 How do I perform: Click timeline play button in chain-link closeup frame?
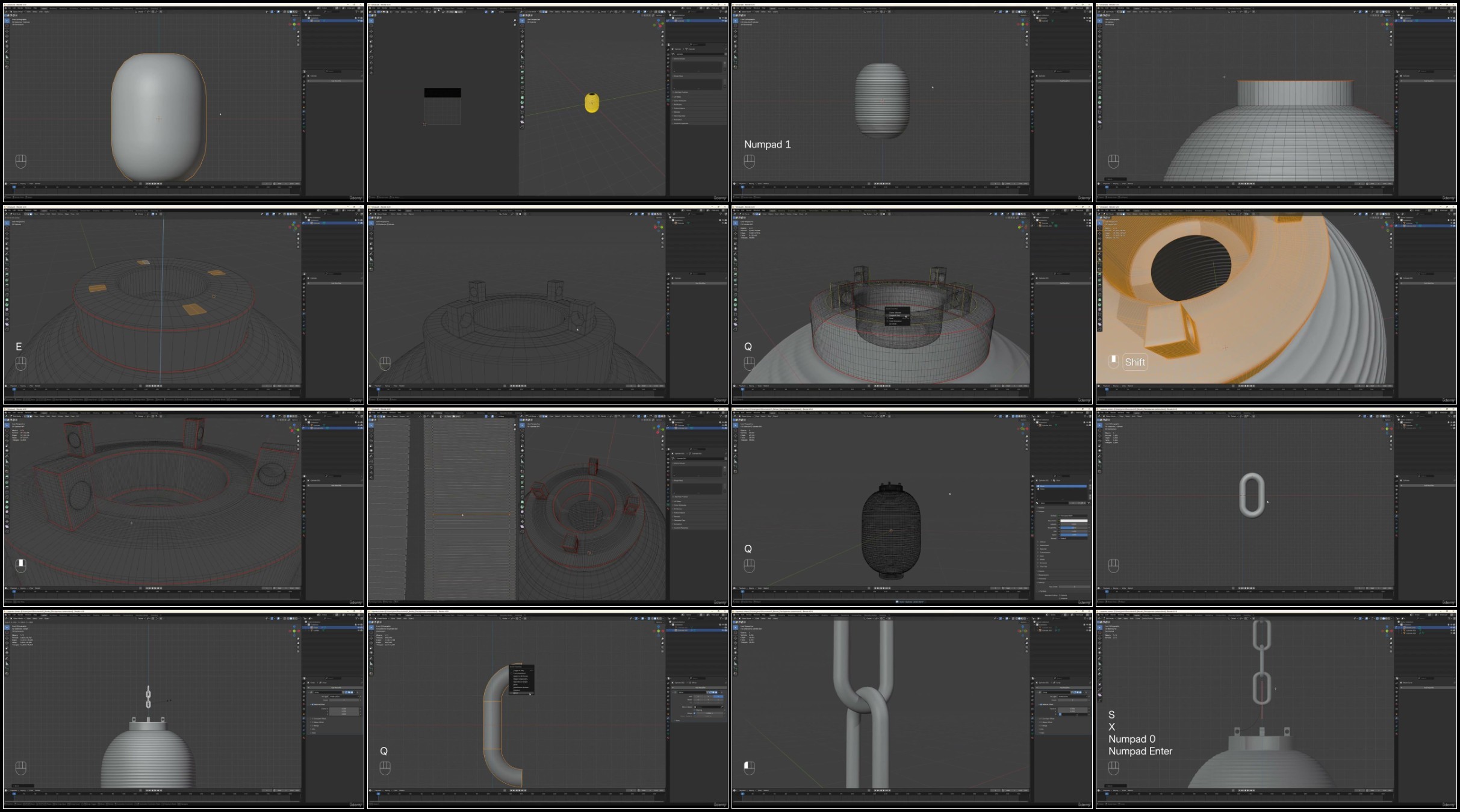tap(884, 790)
